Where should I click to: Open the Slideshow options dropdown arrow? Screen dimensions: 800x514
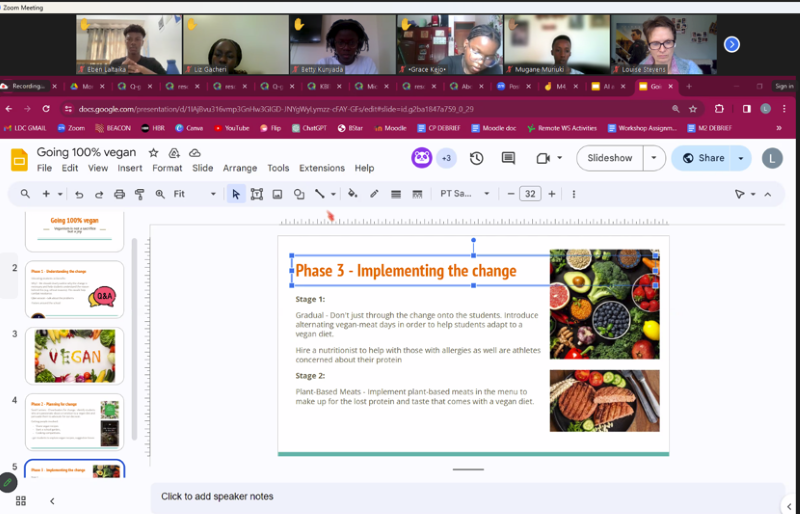click(x=654, y=158)
